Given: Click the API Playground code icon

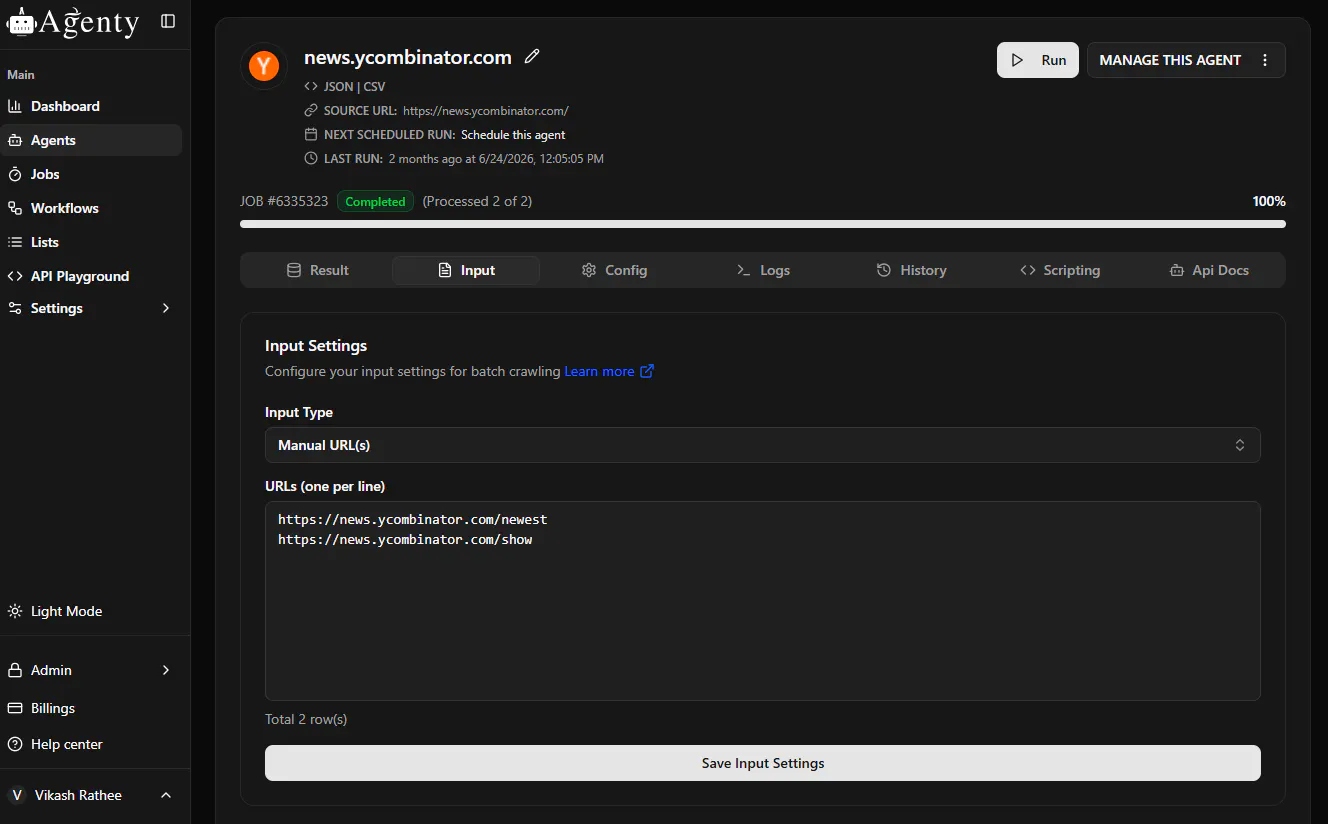Looking at the screenshot, I should pos(15,276).
